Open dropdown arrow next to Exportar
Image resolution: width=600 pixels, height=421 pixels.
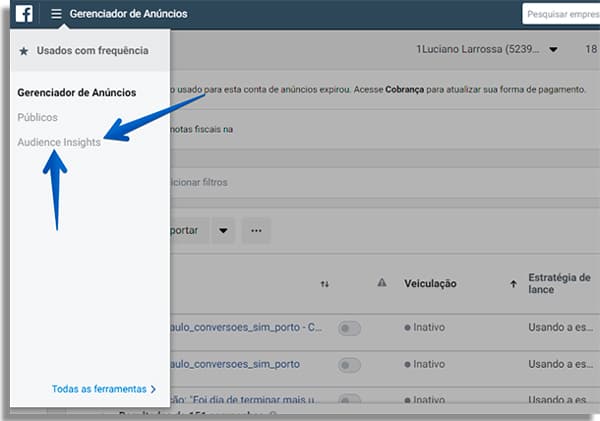(223, 230)
